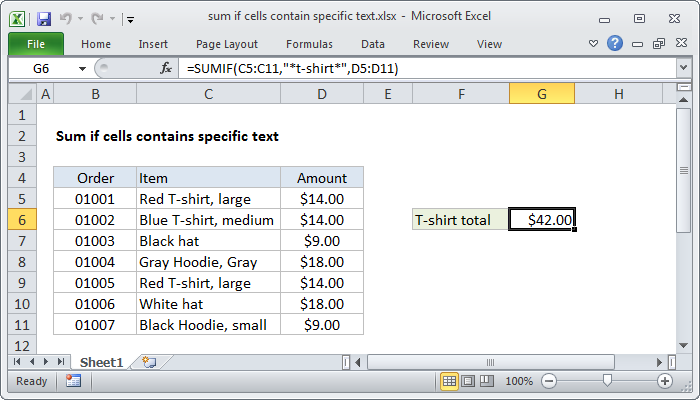Expand the formula bar
This screenshot has height=400, width=700.
(x=684, y=67)
